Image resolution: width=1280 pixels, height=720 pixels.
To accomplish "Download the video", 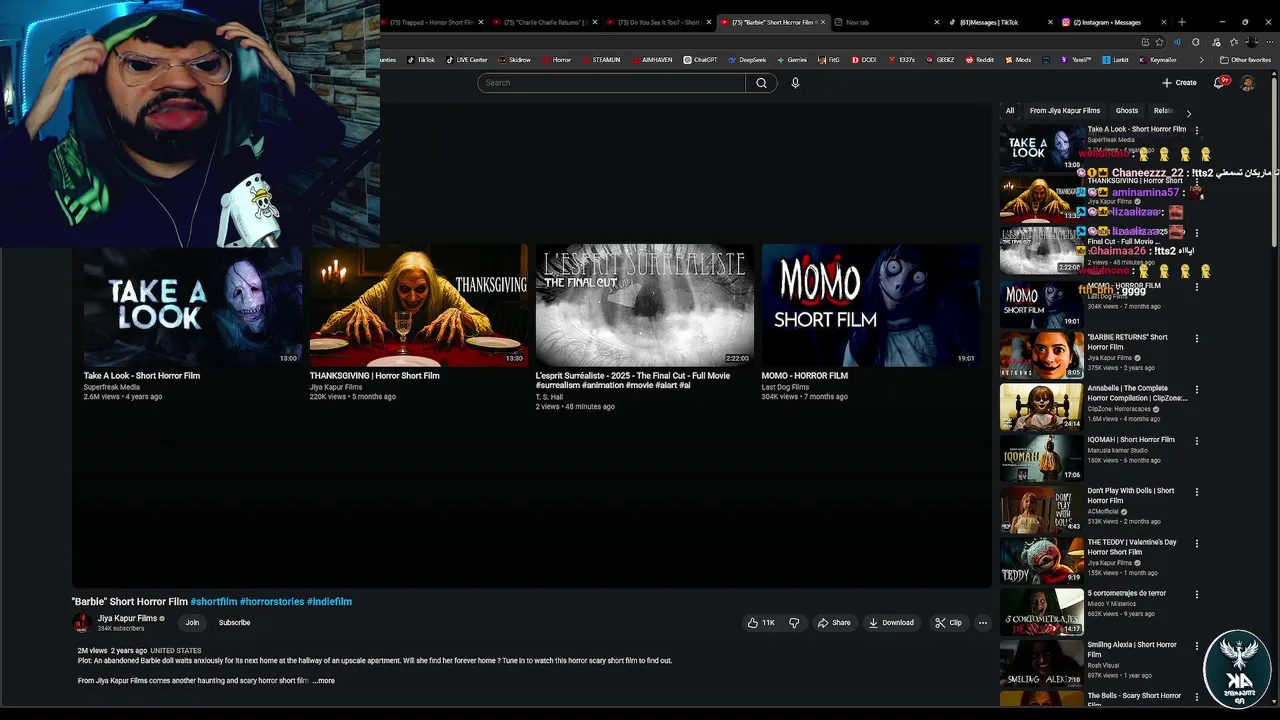I will [891, 623].
